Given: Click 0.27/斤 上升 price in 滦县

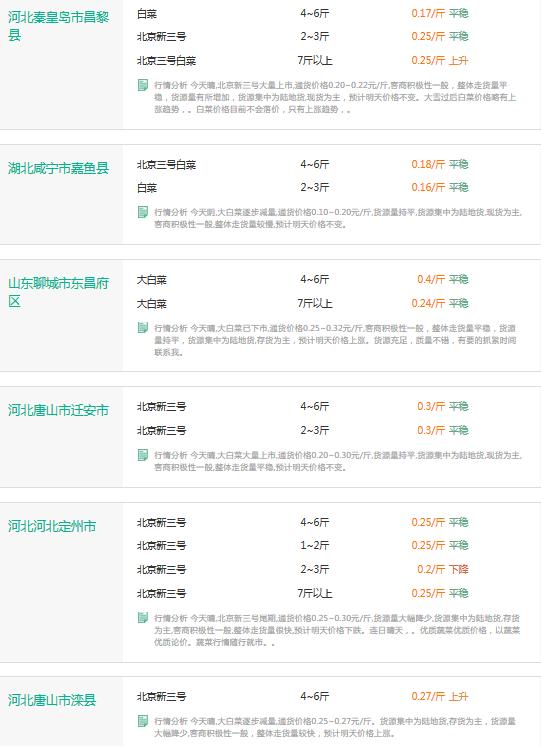Looking at the screenshot, I should [x=440, y=697].
